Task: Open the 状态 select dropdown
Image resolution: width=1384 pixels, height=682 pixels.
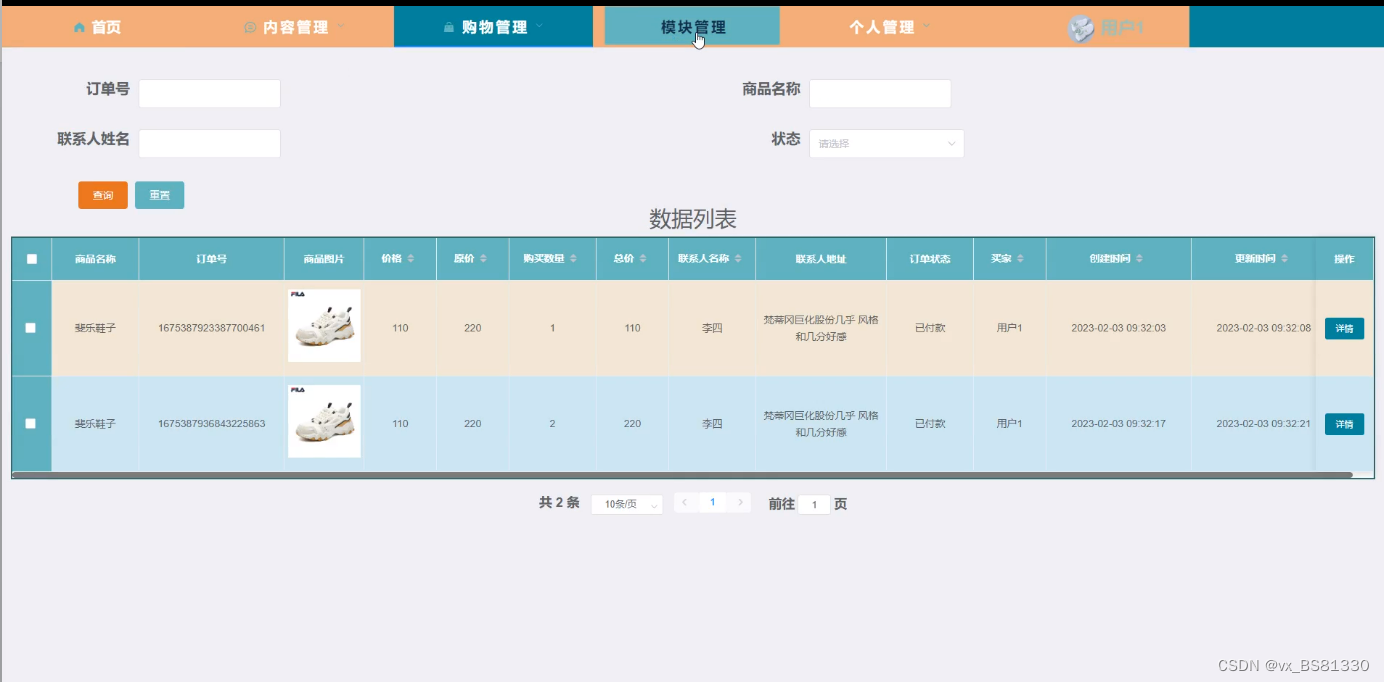Action: (x=886, y=144)
